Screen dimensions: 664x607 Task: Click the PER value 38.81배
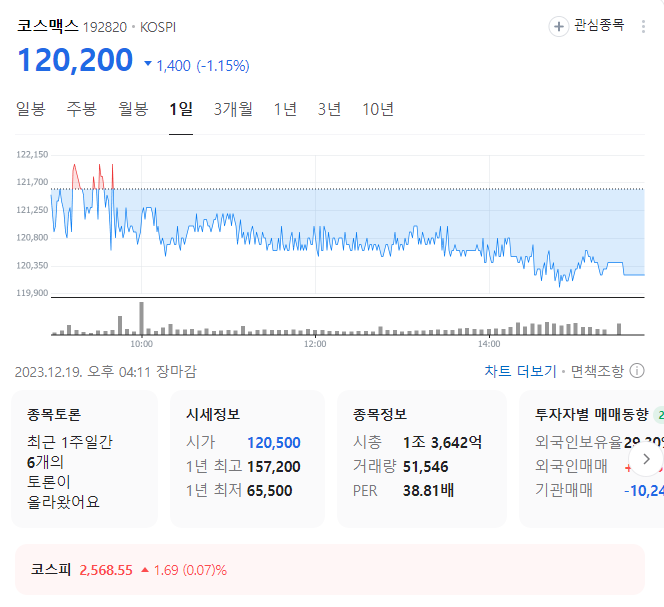[429, 491]
